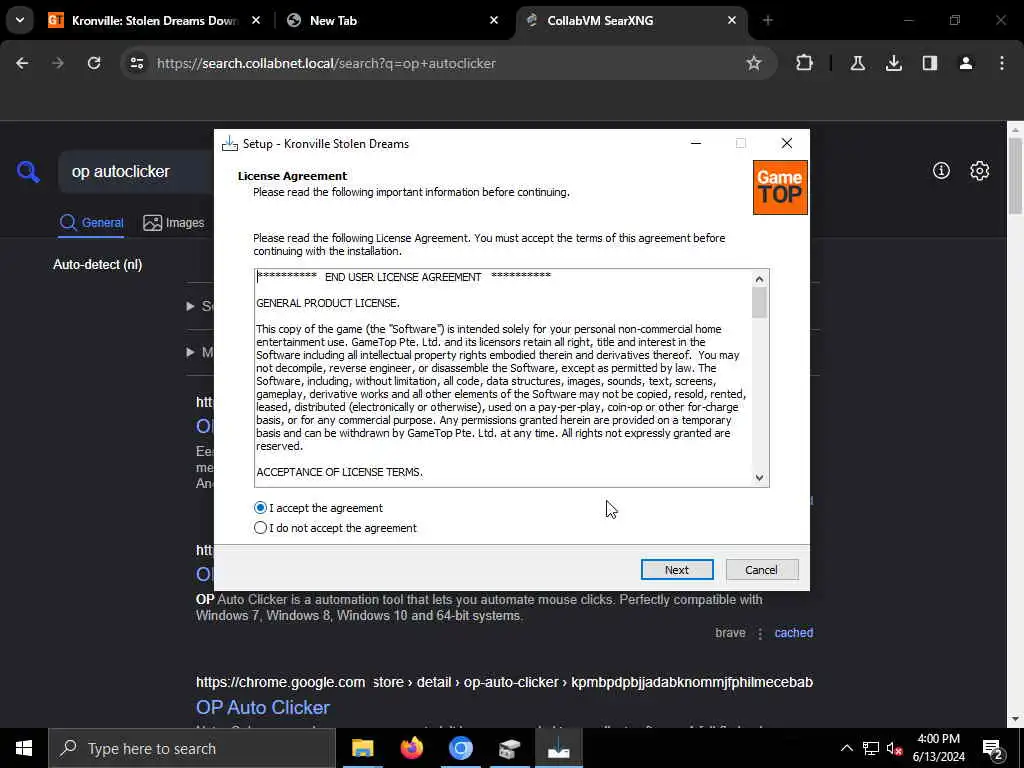Open Chrome Labs flask icon
Image resolution: width=1024 pixels, height=768 pixels.
tap(857, 63)
